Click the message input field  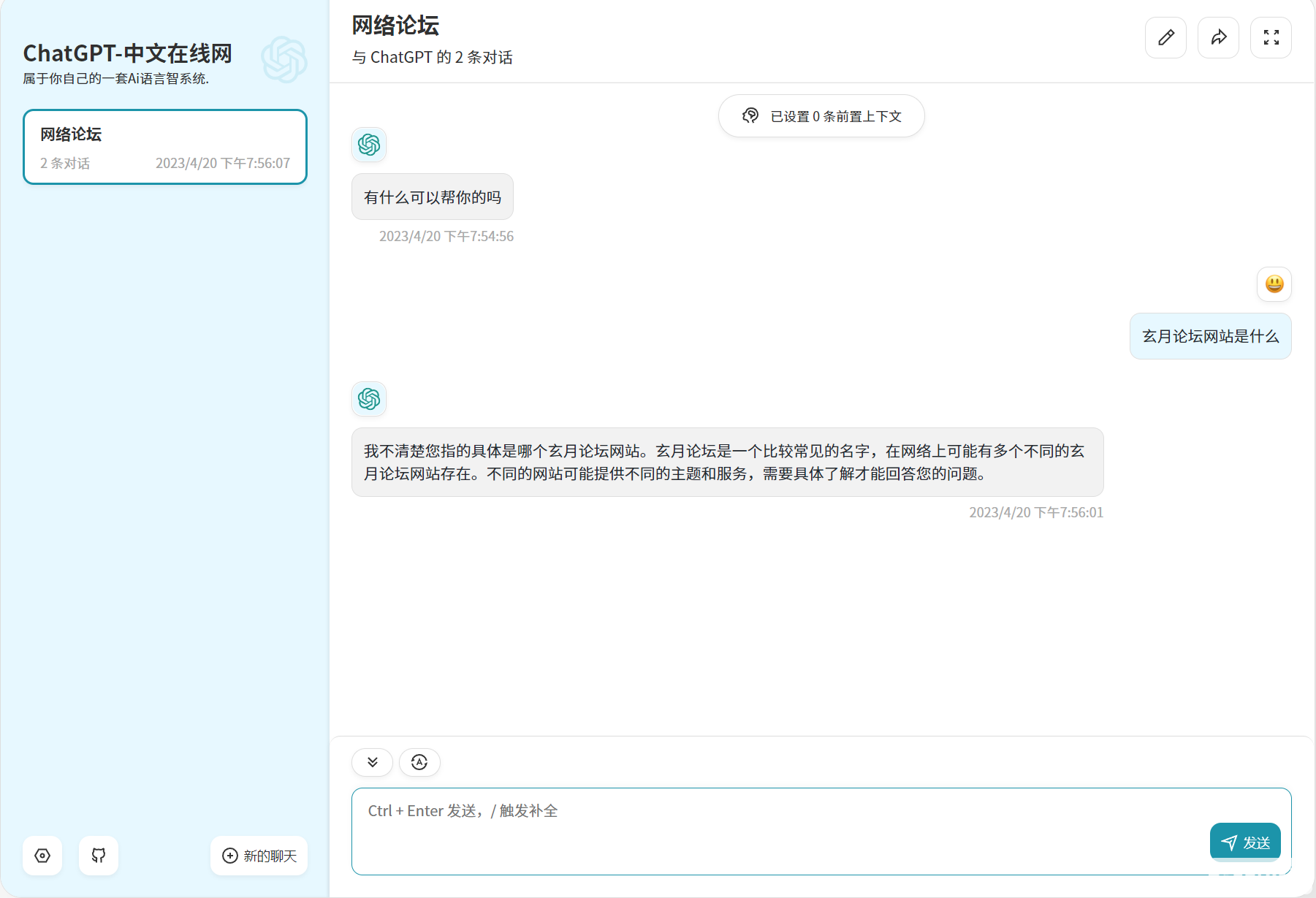point(821,832)
